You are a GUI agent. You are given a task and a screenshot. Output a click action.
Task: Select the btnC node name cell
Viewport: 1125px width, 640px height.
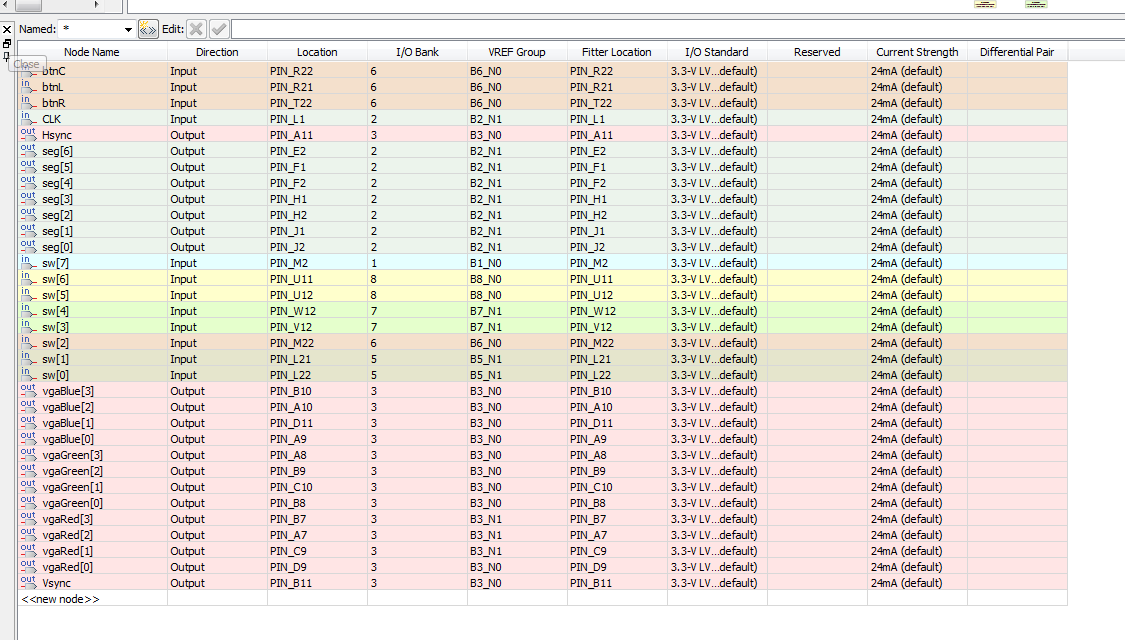point(93,71)
